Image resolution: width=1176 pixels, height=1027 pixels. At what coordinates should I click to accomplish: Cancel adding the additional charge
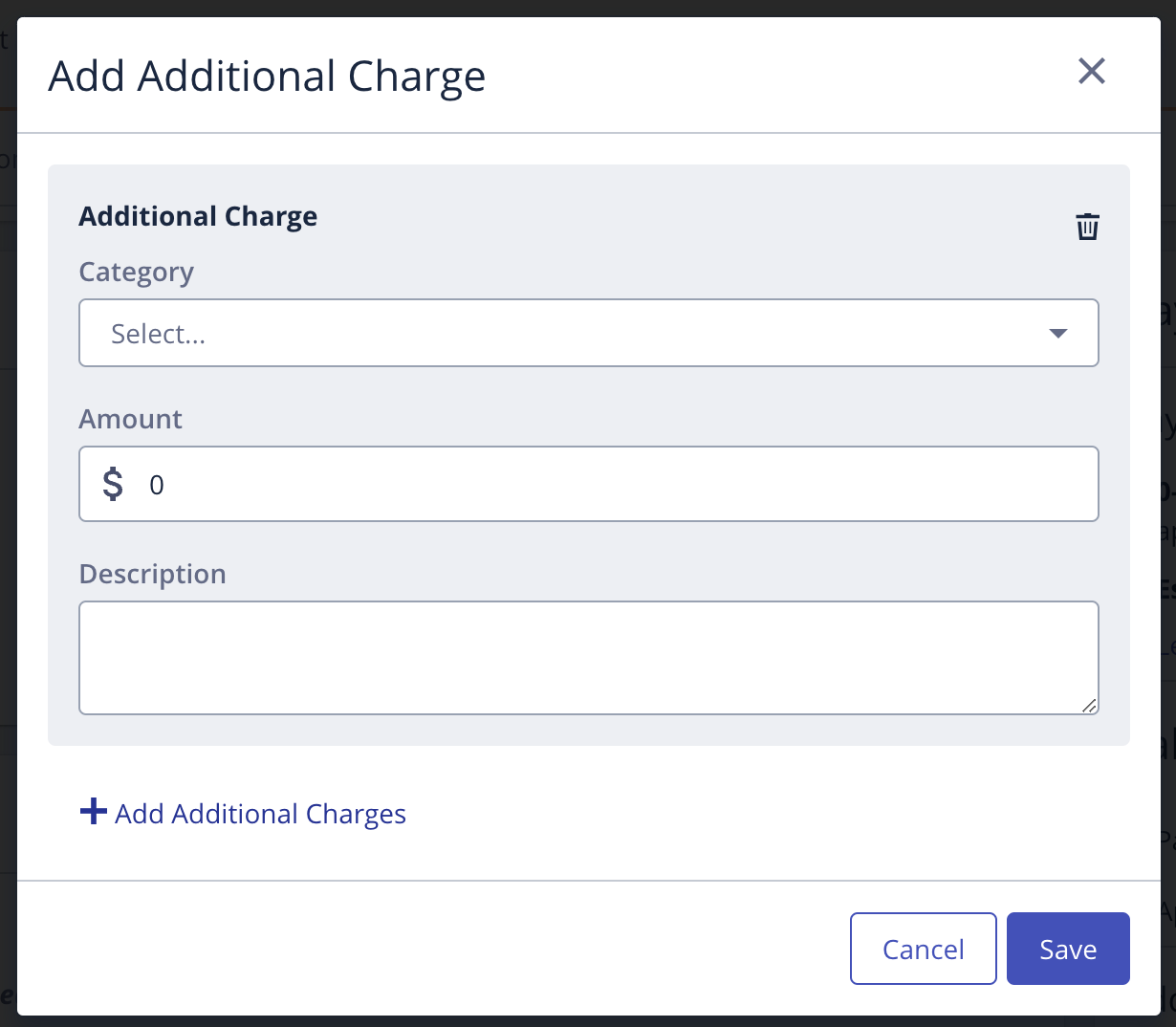click(923, 949)
